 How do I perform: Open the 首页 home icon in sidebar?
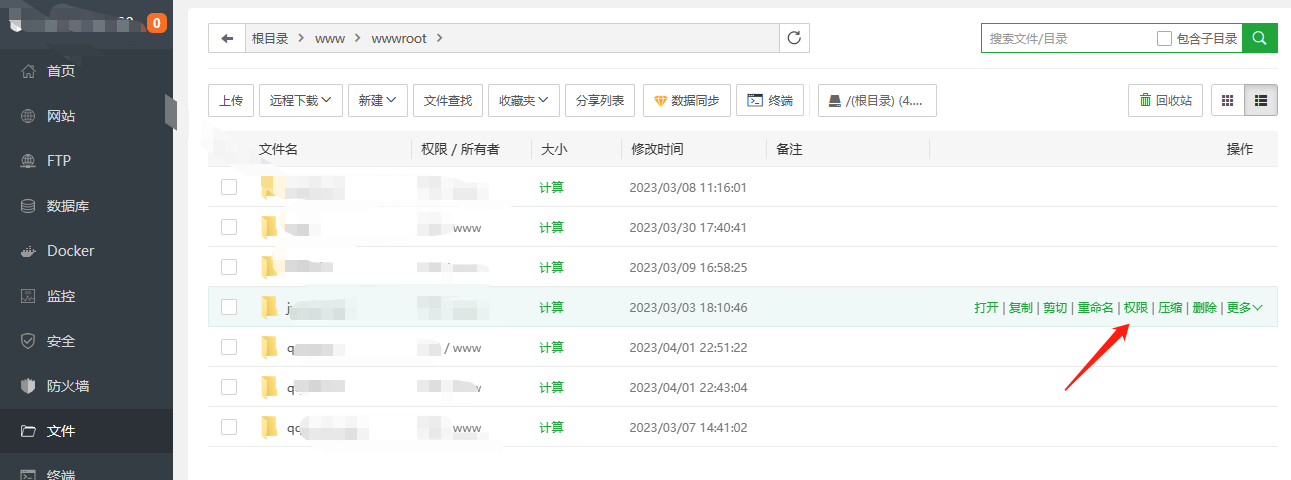coord(29,71)
